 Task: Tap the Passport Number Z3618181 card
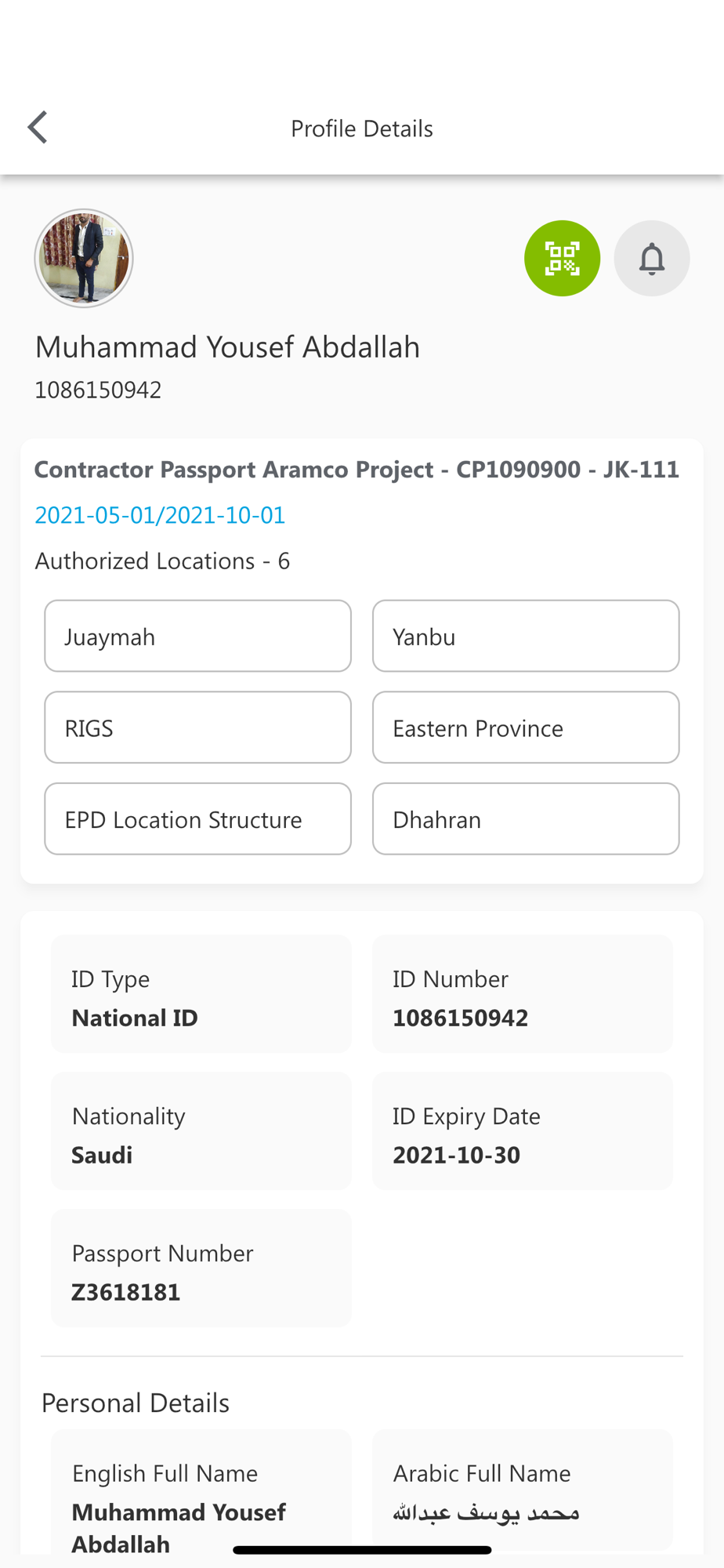click(201, 1268)
